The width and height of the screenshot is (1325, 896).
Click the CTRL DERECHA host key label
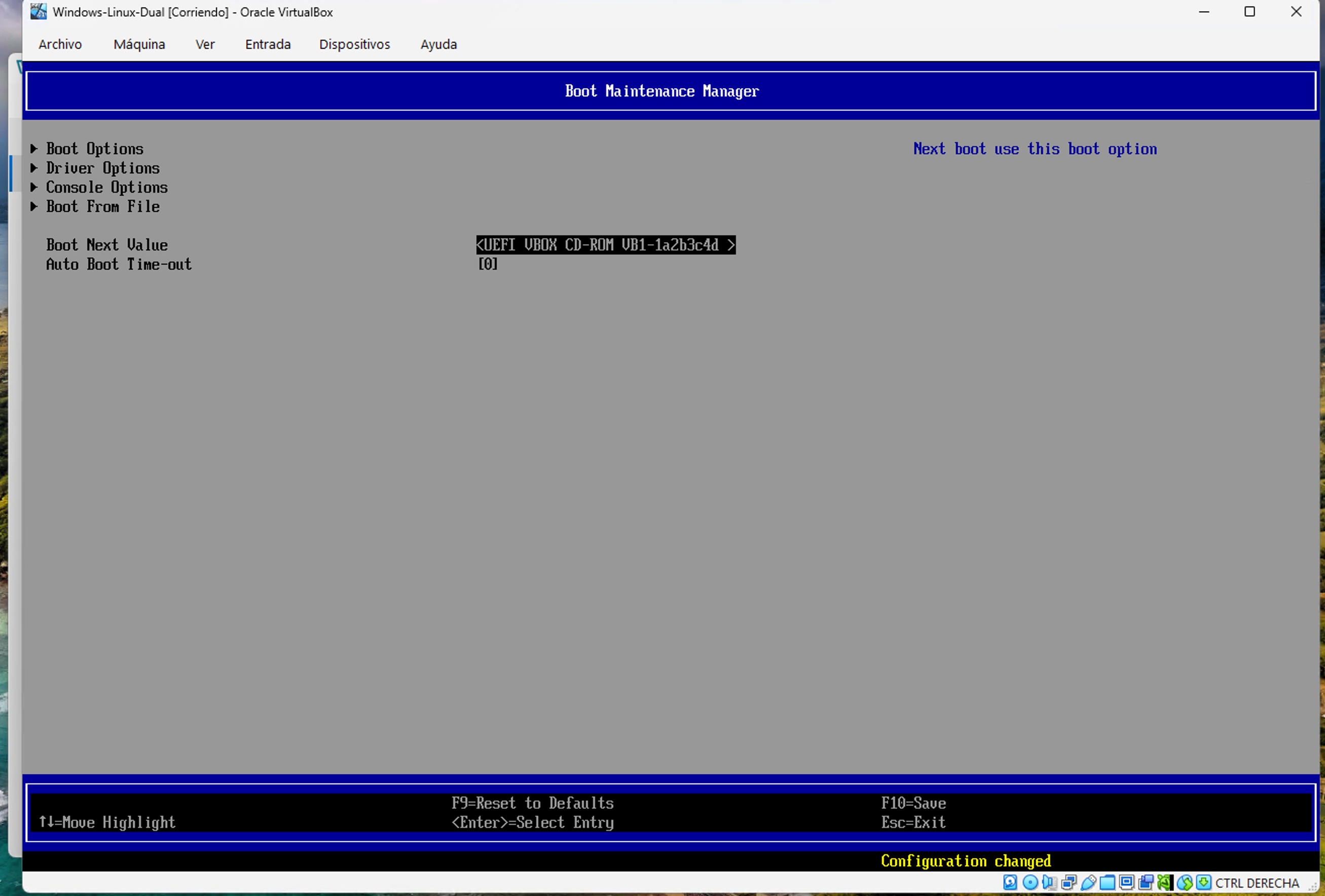tap(1257, 883)
